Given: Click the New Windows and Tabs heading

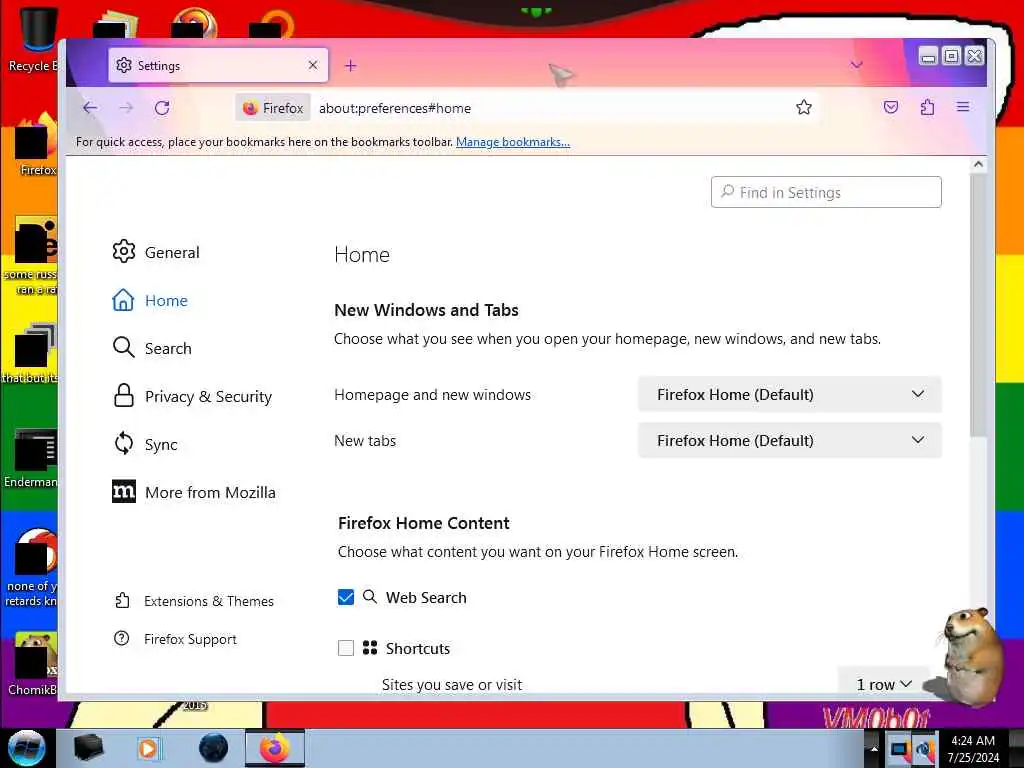Looking at the screenshot, I should click(426, 310).
